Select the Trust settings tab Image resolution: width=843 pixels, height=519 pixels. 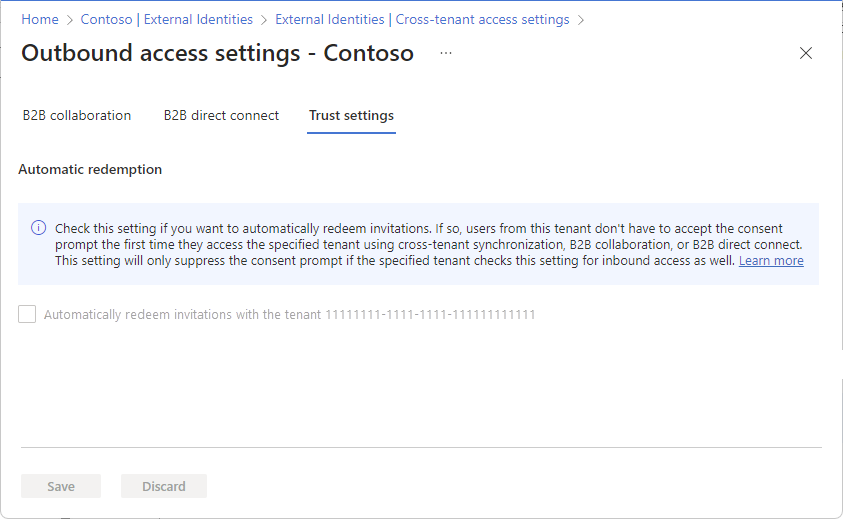(x=351, y=116)
